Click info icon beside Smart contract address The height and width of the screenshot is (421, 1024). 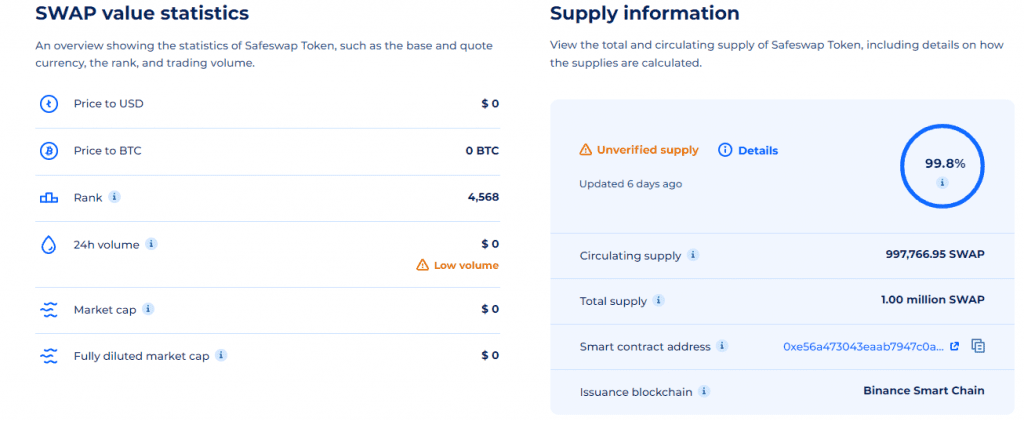click(x=722, y=346)
